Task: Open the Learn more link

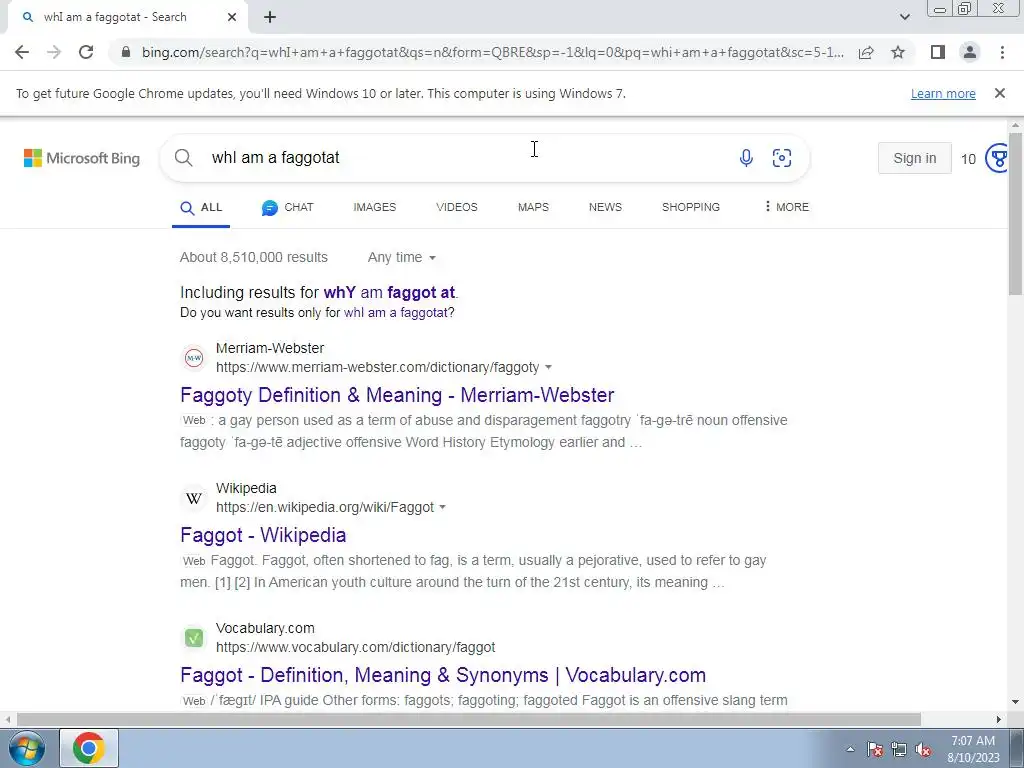Action: coord(943,93)
